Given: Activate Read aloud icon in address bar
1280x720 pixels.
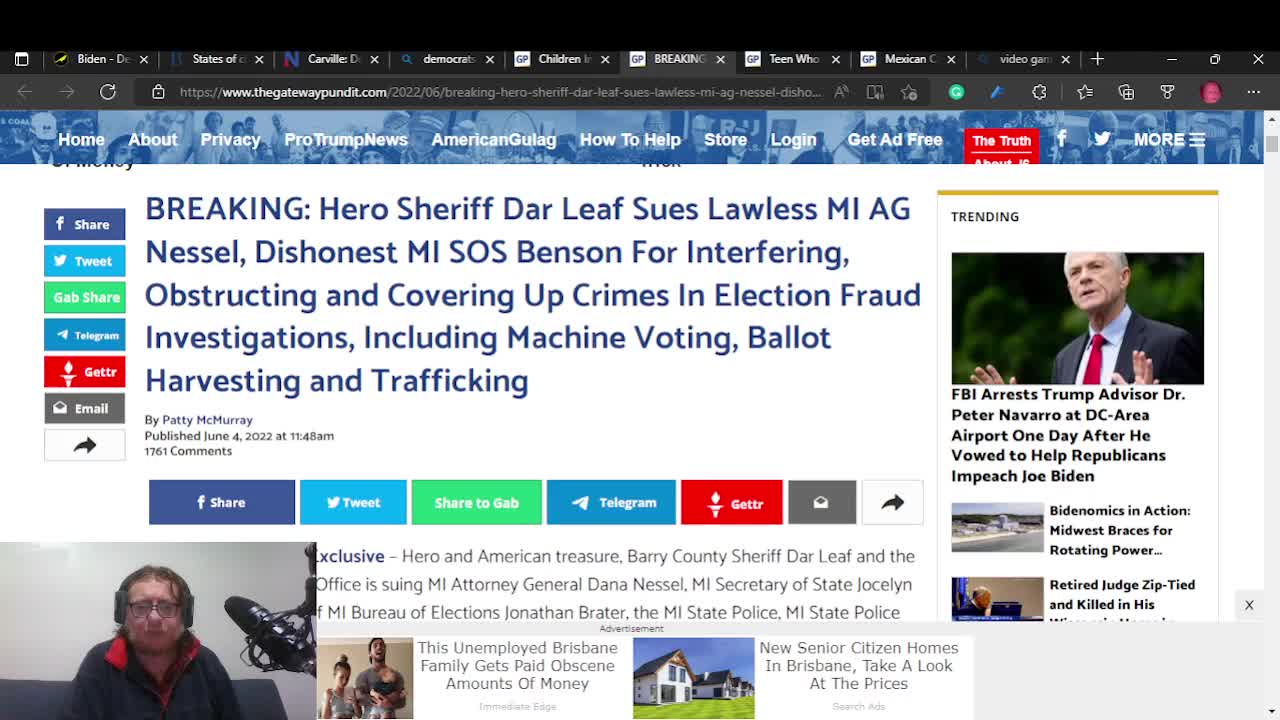Looking at the screenshot, I should pos(842,92).
